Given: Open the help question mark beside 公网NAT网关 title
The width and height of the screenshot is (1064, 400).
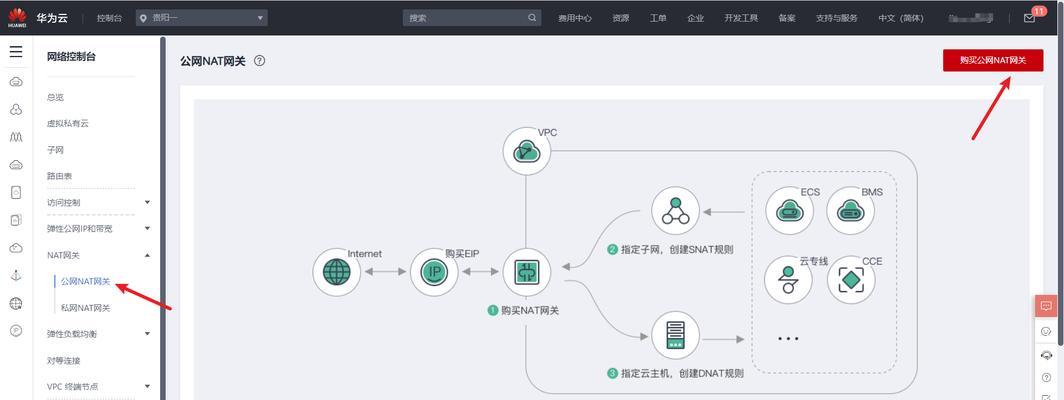Looking at the screenshot, I should 259,60.
